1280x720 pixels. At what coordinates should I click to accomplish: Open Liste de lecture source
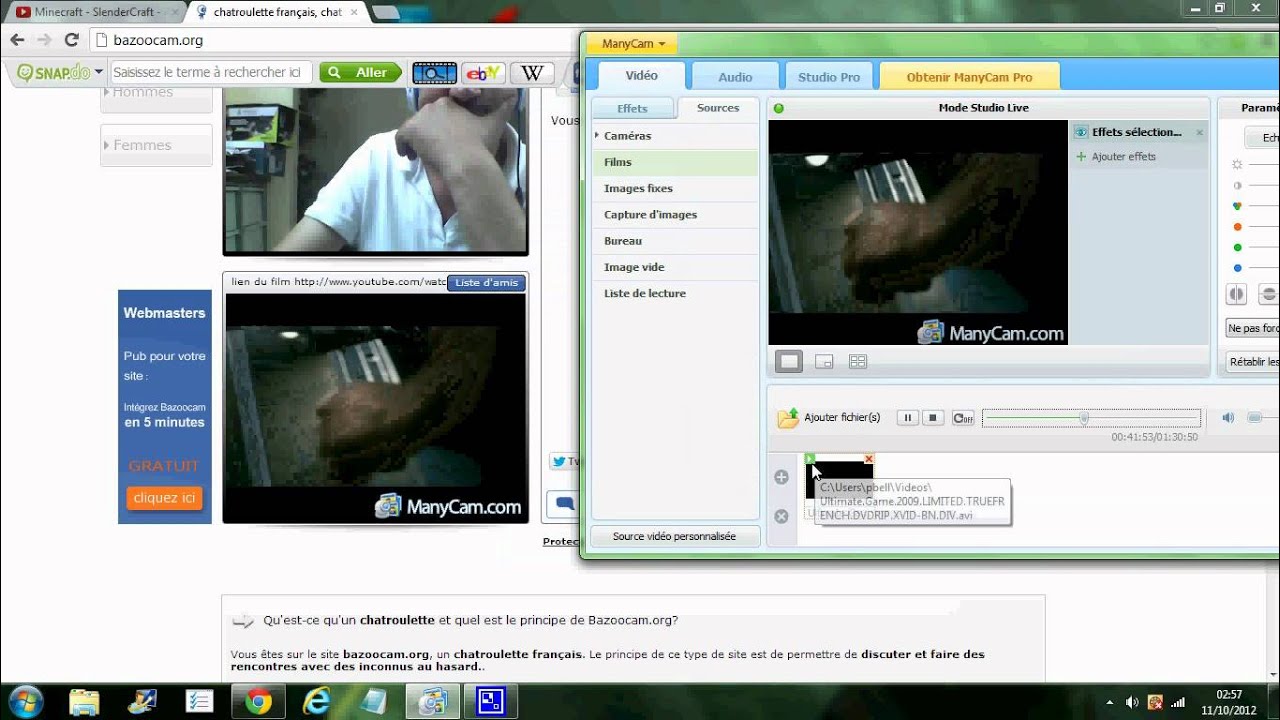coord(675,293)
